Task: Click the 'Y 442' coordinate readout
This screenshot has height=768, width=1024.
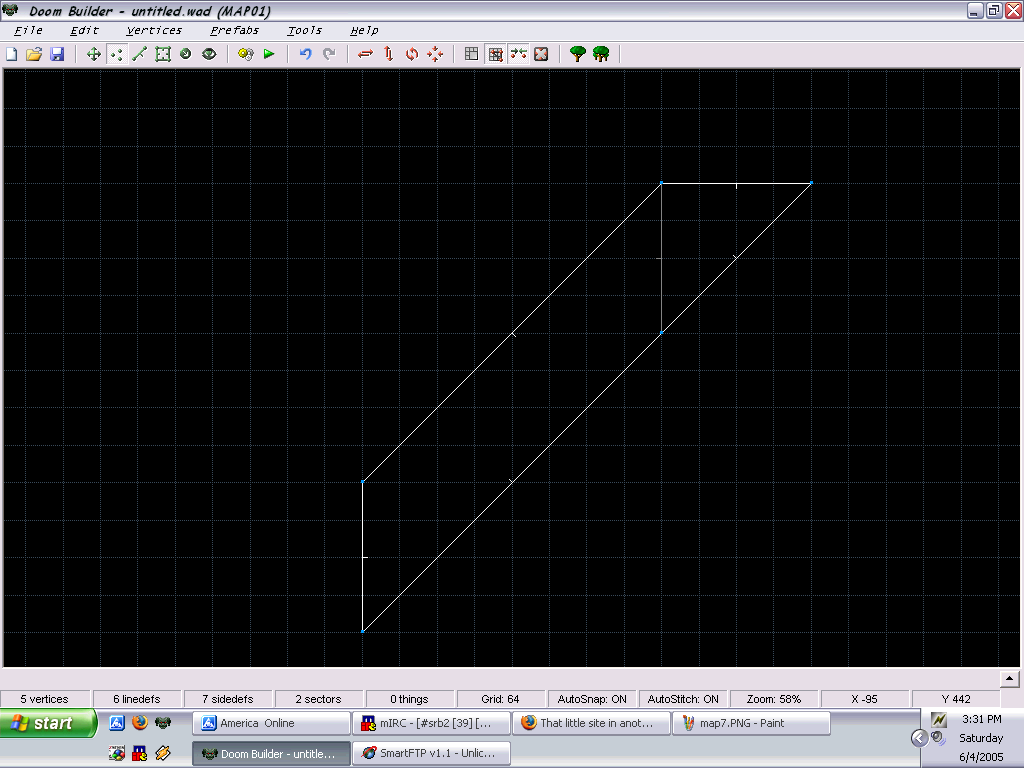Action: tap(956, 699)
